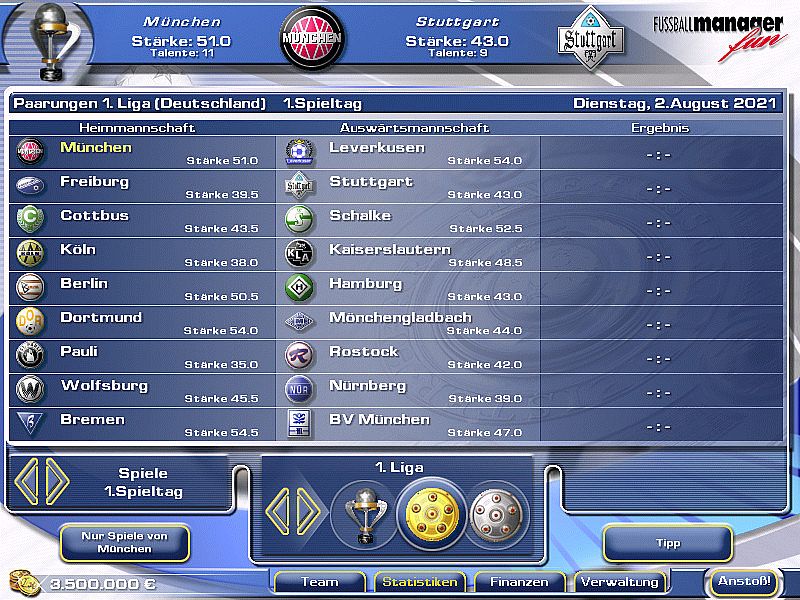Select Mönchengladbach team name

coord(401,317)
